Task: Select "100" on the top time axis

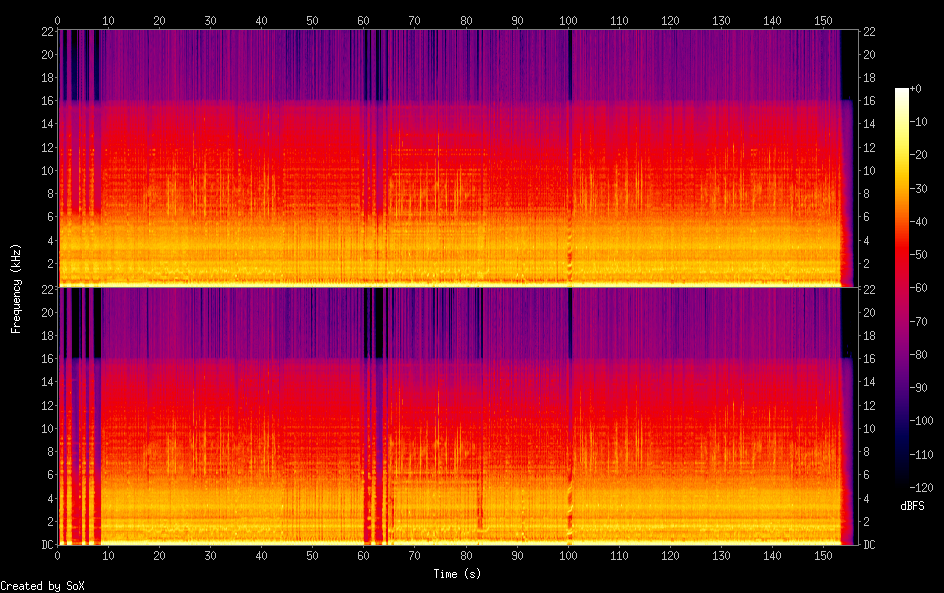Action: pos(568,21)
